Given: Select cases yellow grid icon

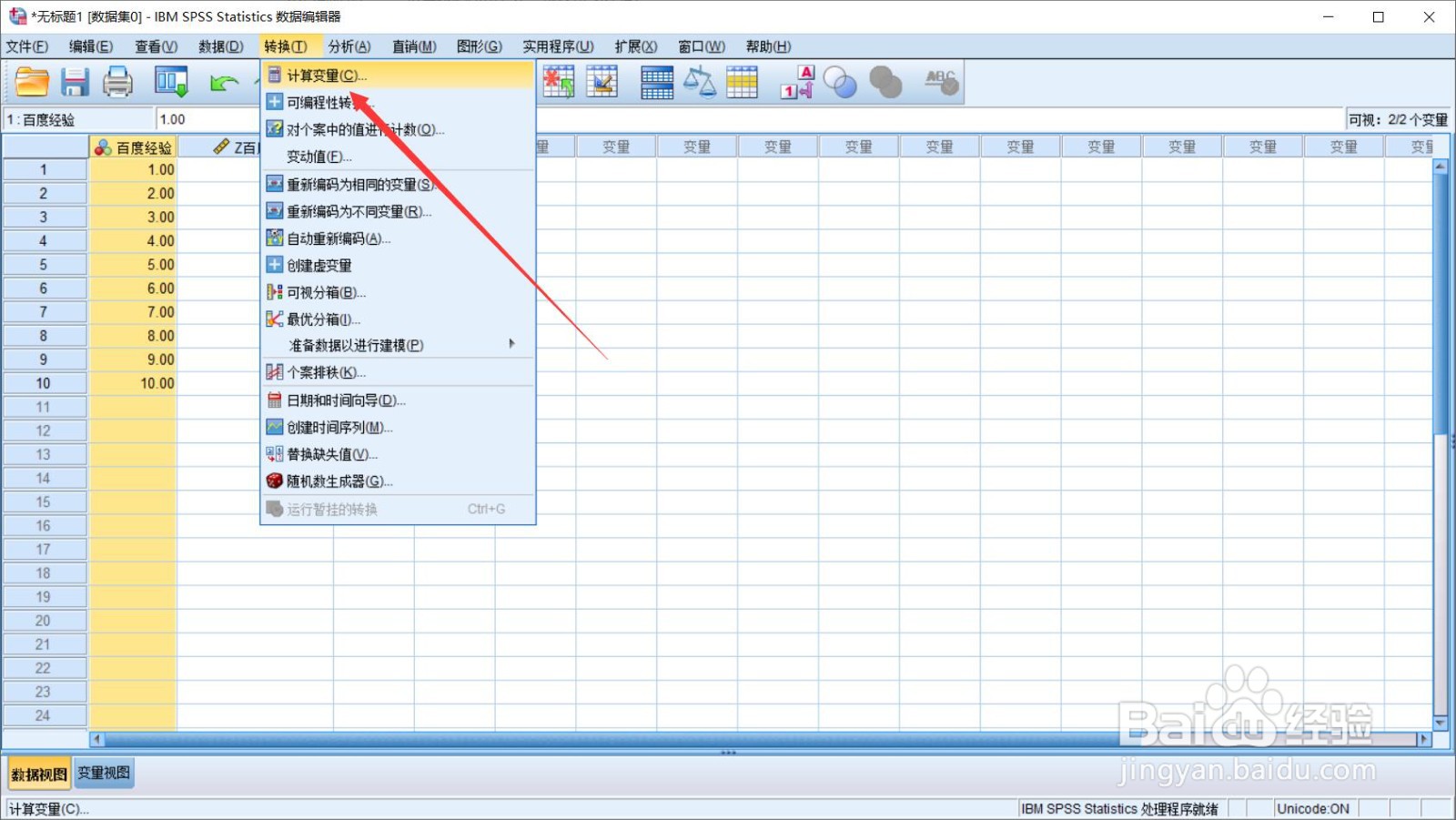Looking at the screenshot, I should point(742,82).
